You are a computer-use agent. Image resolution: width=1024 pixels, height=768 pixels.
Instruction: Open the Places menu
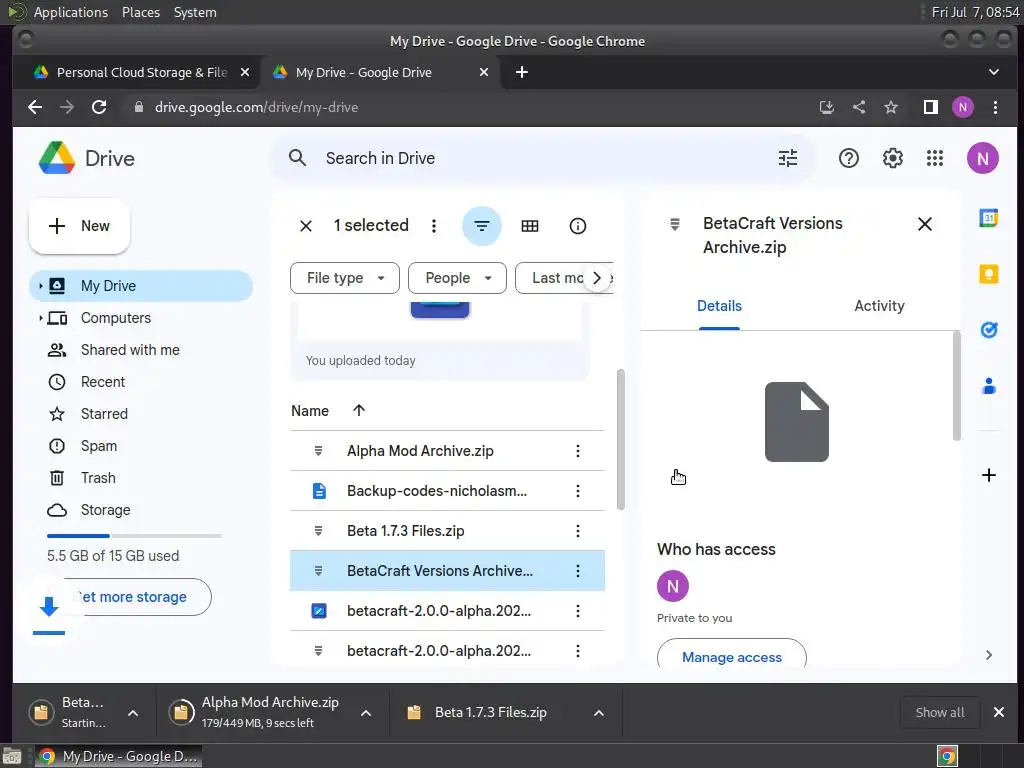pyautogui.click(x=140, y=12)
